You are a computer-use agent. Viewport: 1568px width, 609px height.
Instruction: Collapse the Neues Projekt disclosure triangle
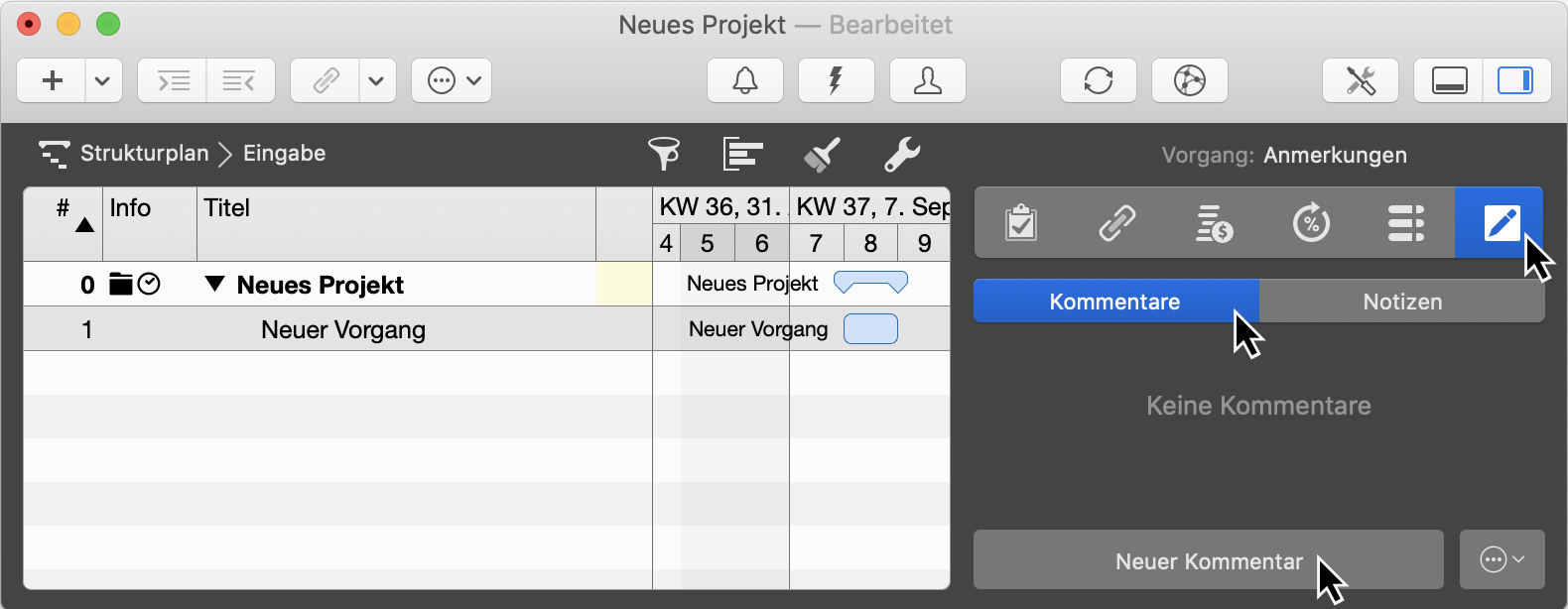coord(214,285)
